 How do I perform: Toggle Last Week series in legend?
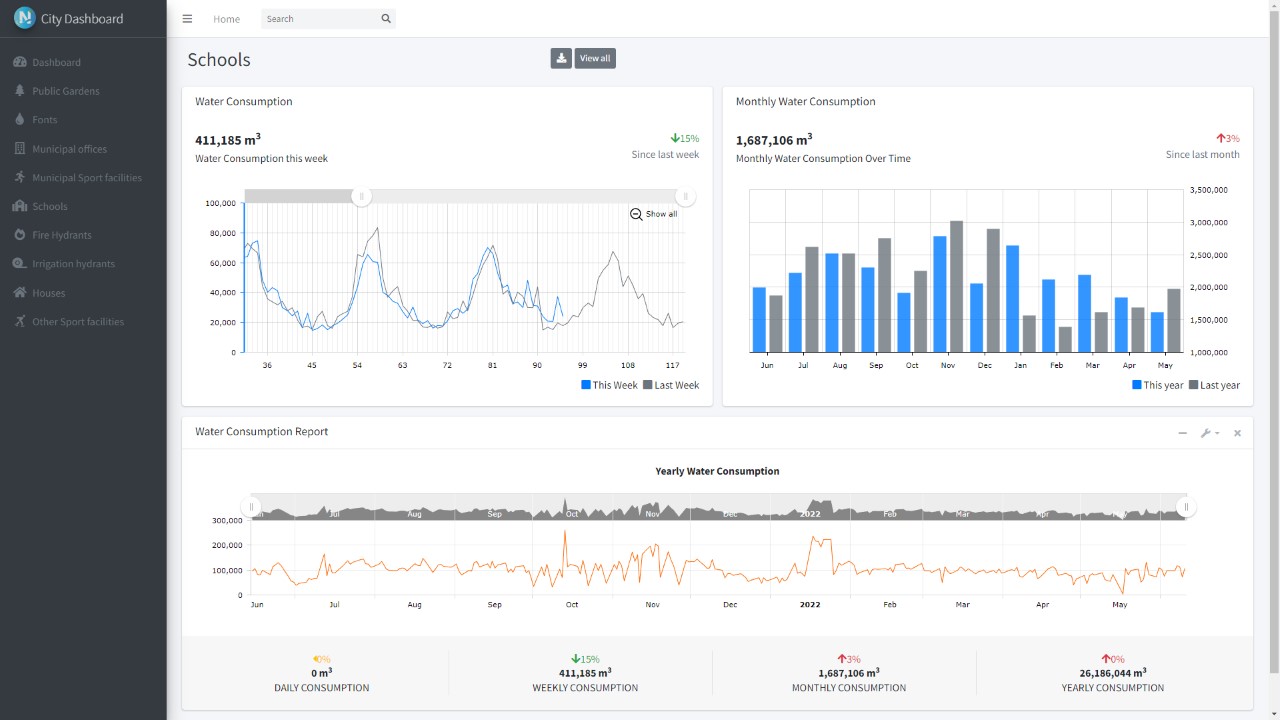click(671, 385)
